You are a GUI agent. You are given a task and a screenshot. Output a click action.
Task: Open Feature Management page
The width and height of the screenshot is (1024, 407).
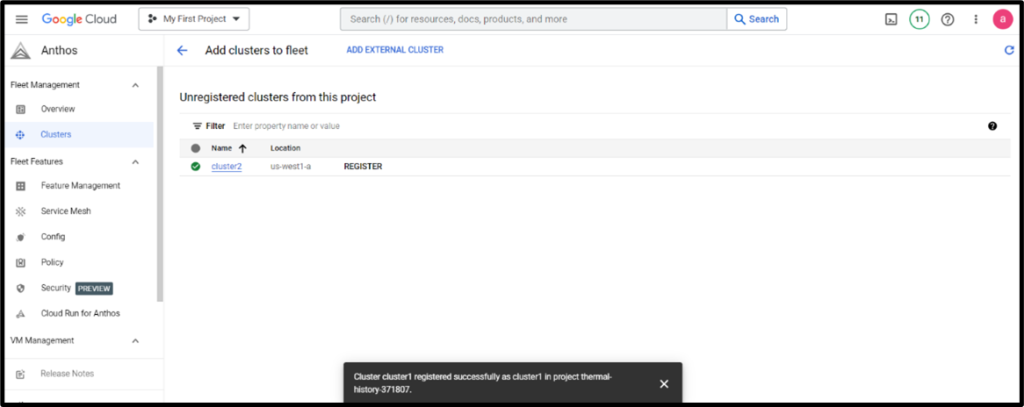click(80, 186)
